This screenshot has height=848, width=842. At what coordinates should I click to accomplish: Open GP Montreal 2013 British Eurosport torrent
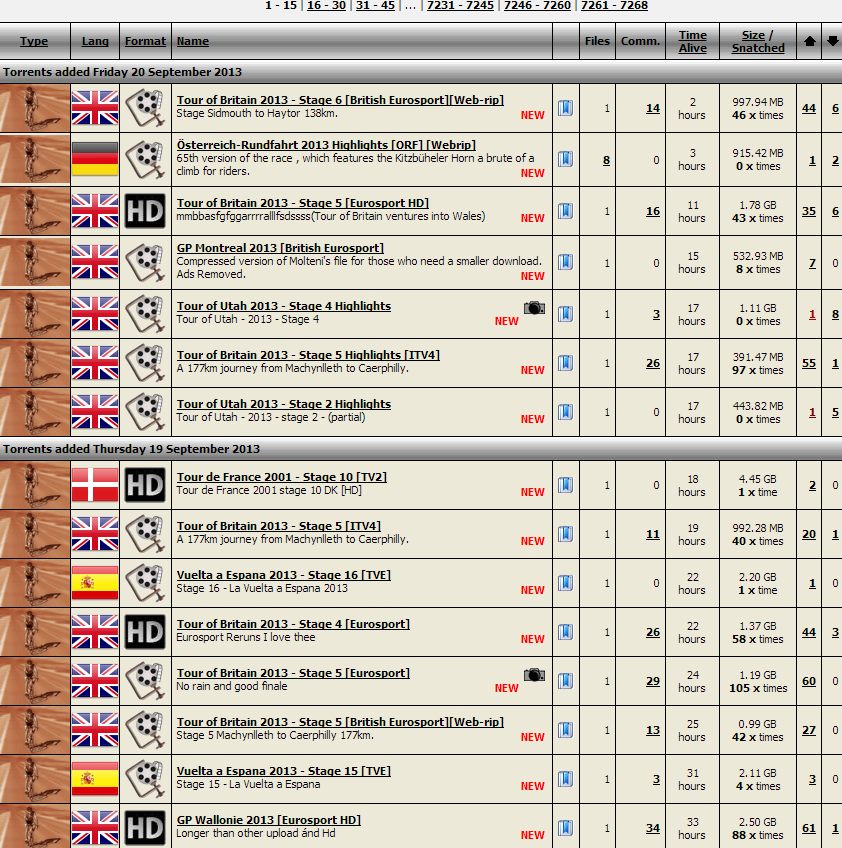280,248
